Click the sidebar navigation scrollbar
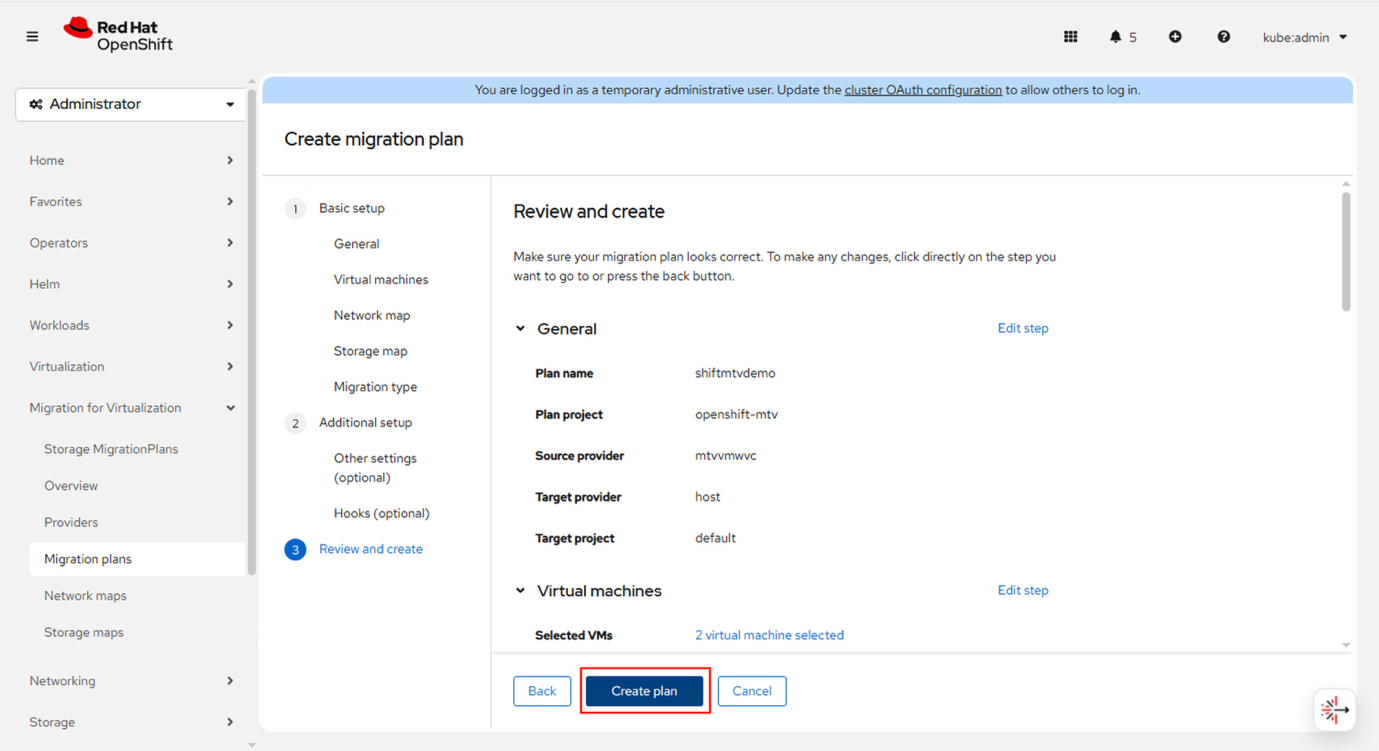 coord(251,330)
